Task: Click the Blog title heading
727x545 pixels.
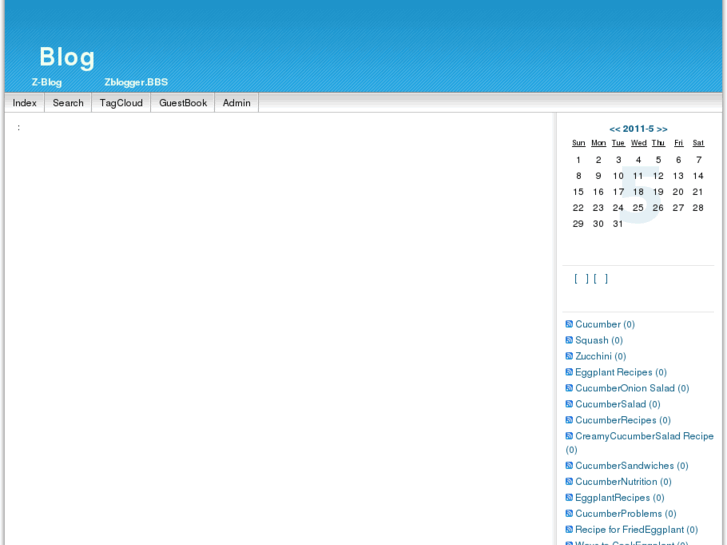Action: [x=67, y=57]
